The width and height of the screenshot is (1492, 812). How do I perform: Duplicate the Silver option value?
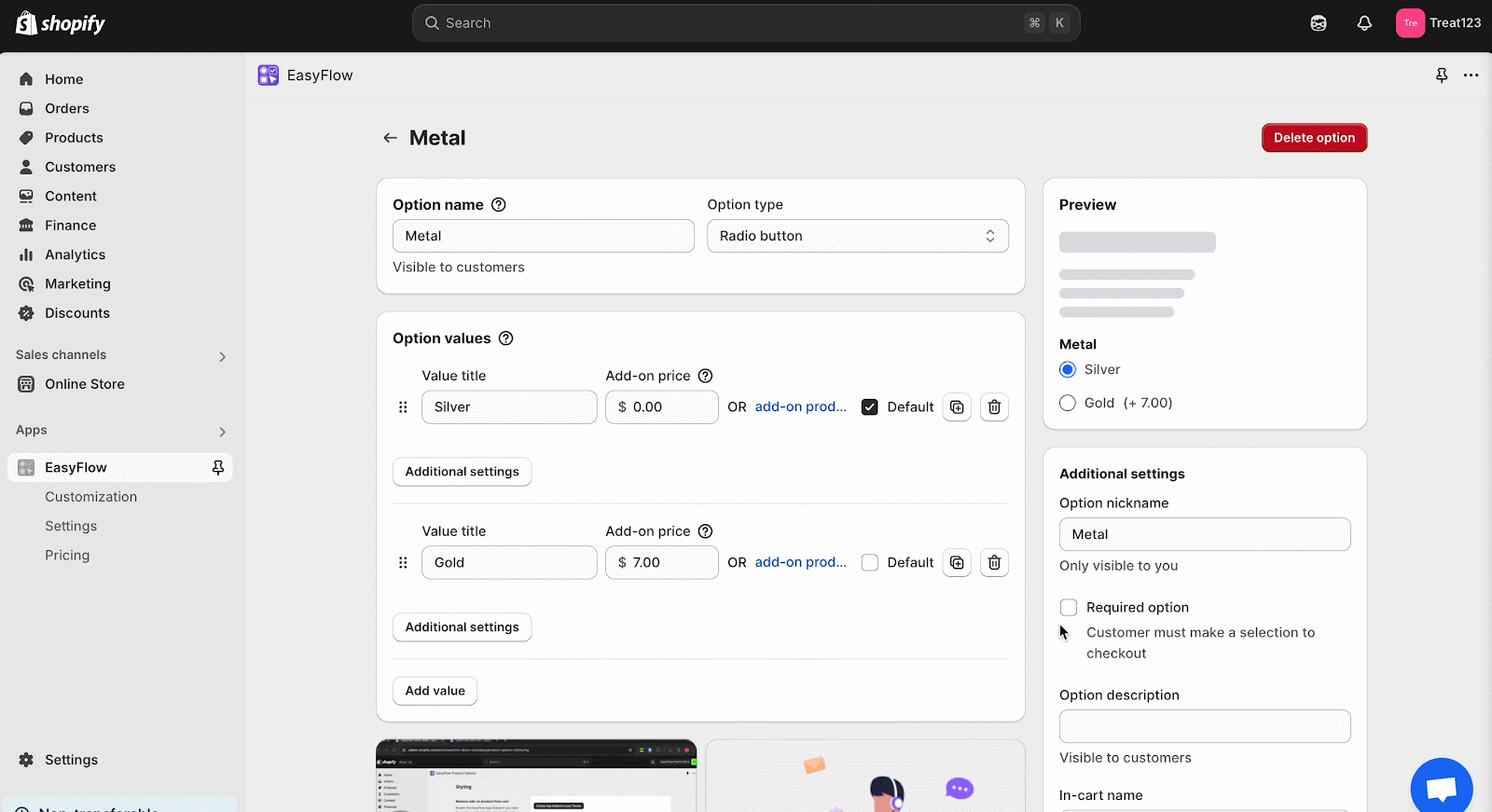pos(957,407)
